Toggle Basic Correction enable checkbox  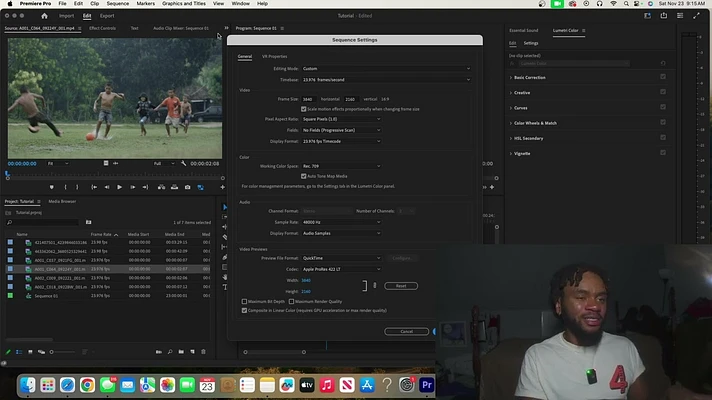[663, 77]
